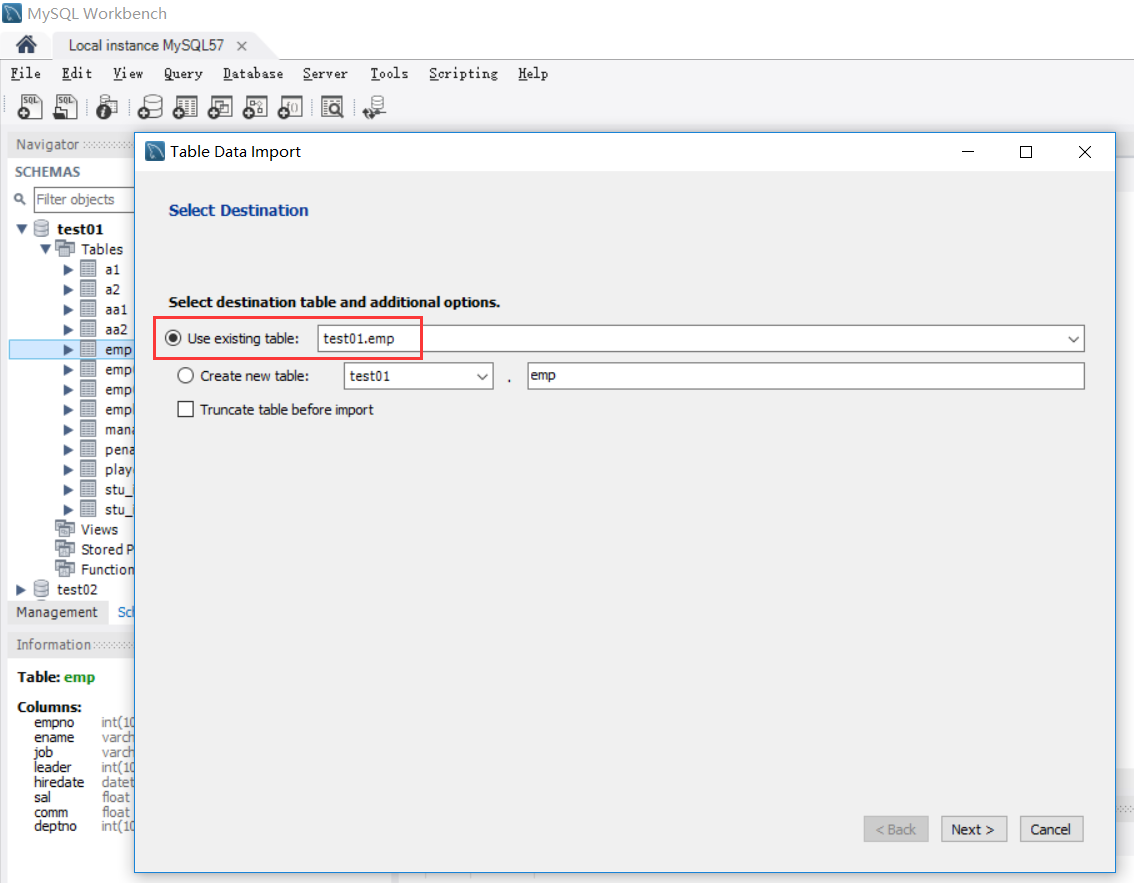Open the Help menu

pos(532,73)
